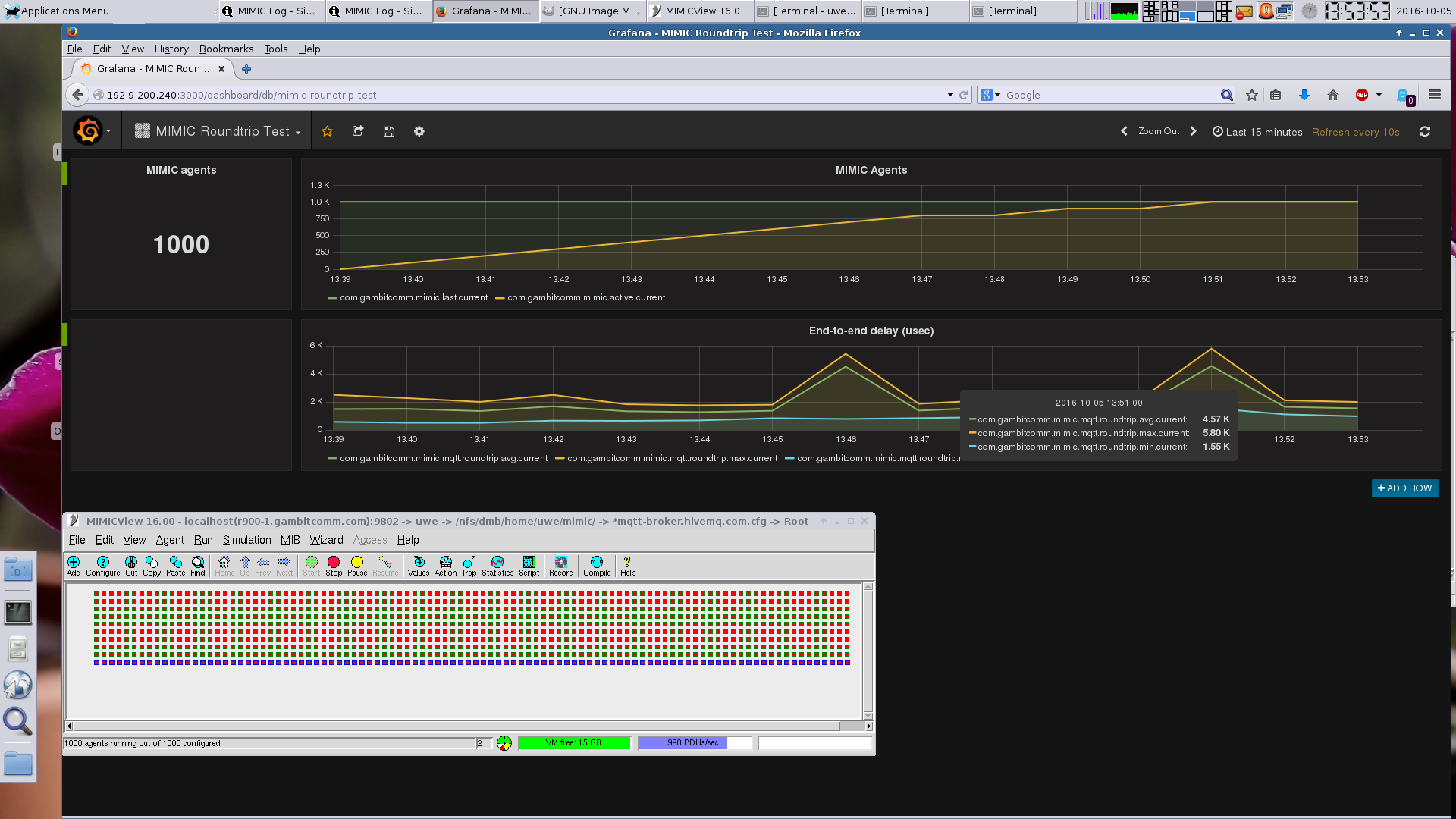Expand Adblock Plus dropdown arrow
Image resolution: width=1456 pixels, height=819 pixels.
coord(1379,95)
